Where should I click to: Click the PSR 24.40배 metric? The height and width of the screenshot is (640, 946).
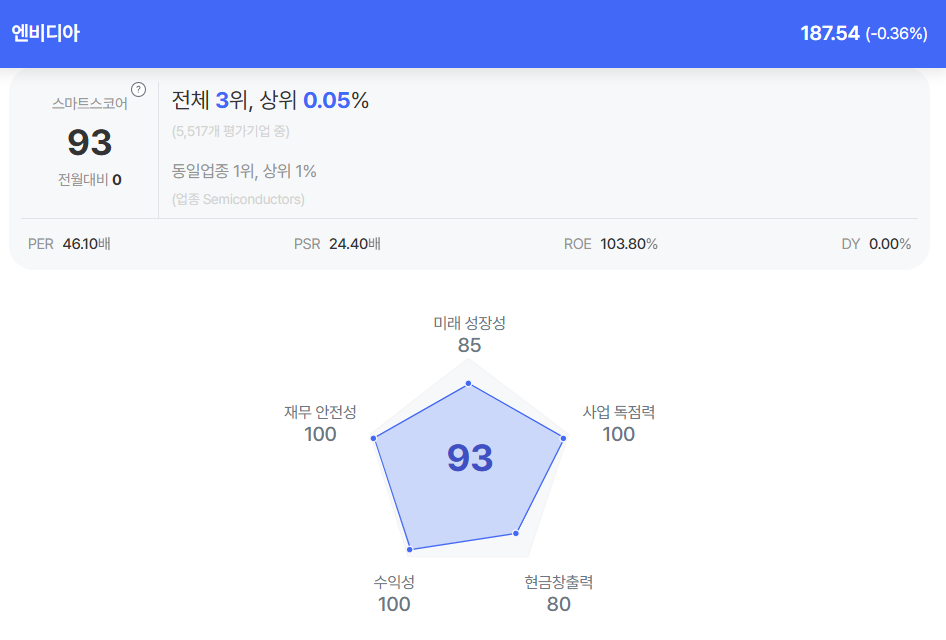337,244
